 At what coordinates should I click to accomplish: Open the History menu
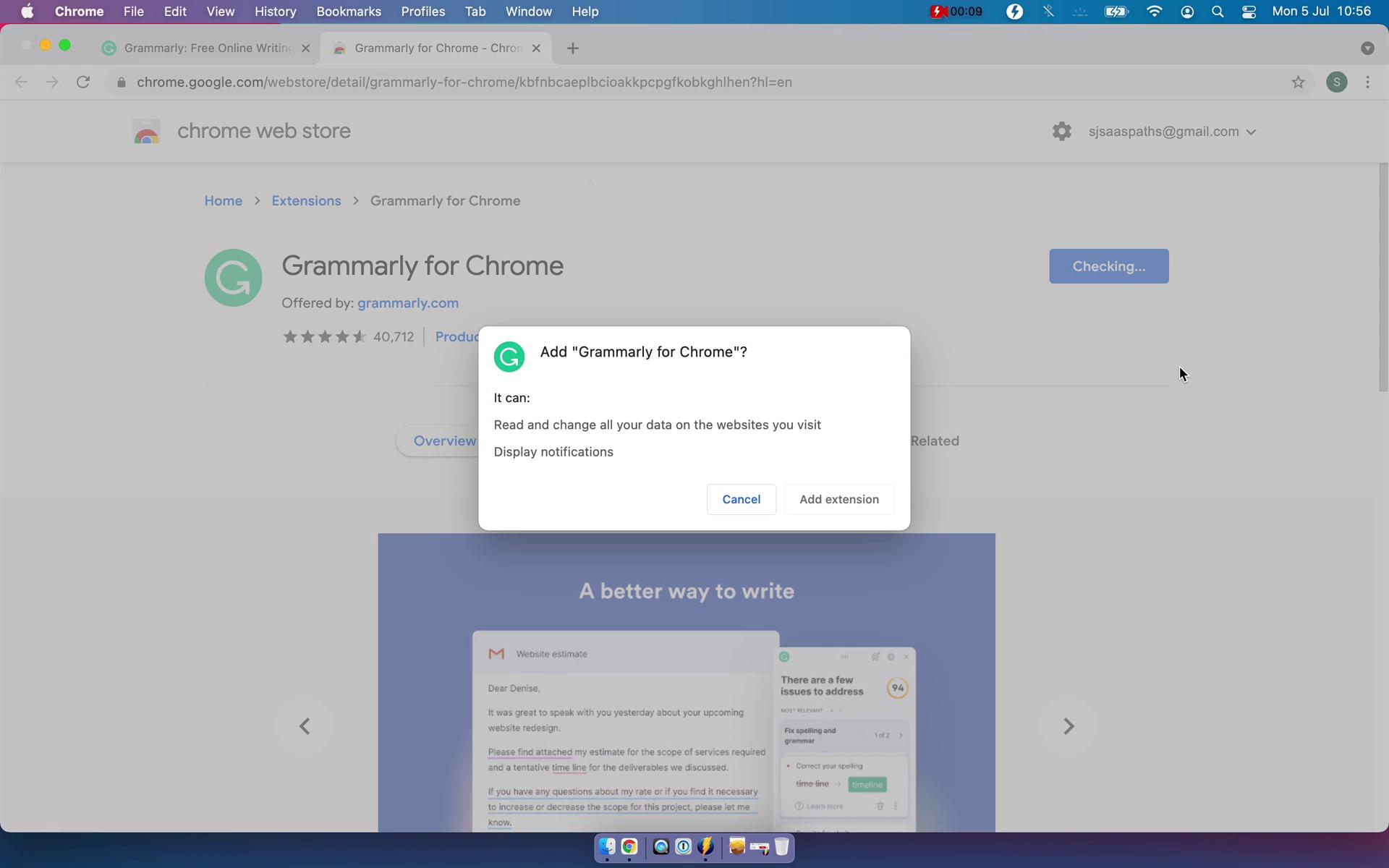click(x=275, y=12)
